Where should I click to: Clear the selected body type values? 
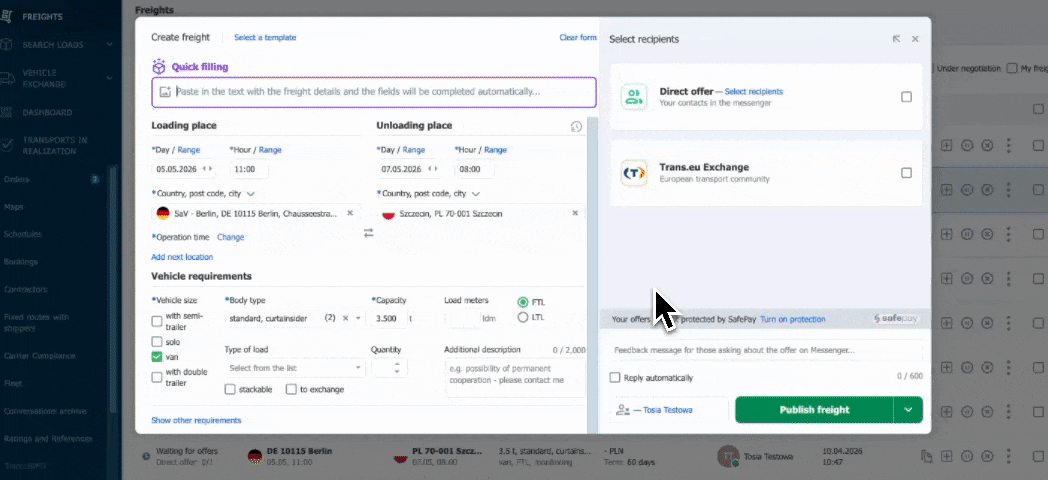point(345,318)
